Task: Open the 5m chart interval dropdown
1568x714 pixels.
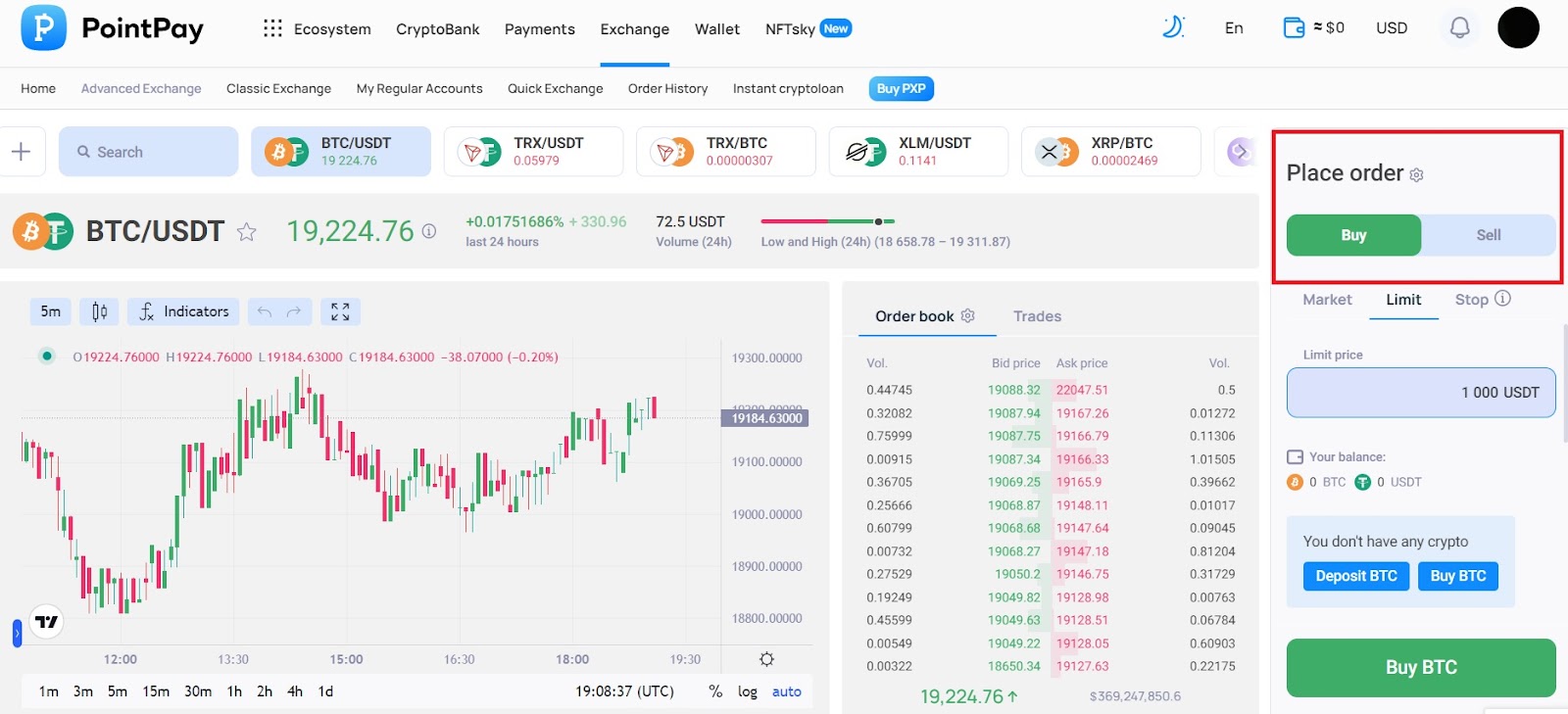Action: click(x=51, y=311)
